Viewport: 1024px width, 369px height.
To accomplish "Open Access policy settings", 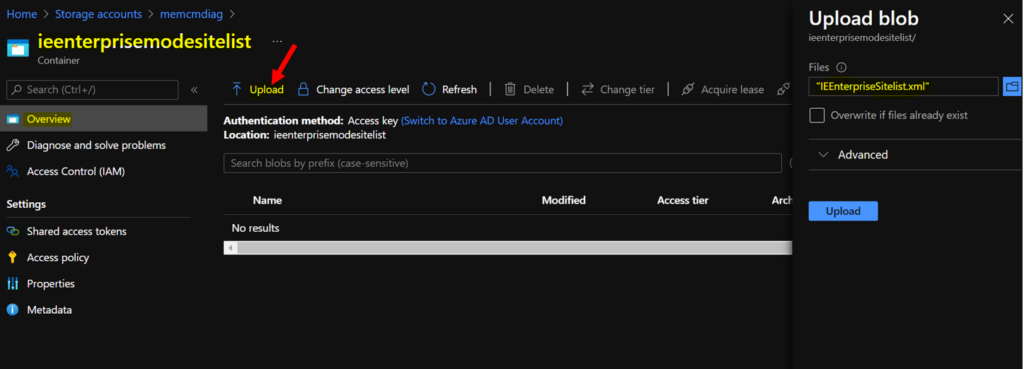I will [57, 257].
